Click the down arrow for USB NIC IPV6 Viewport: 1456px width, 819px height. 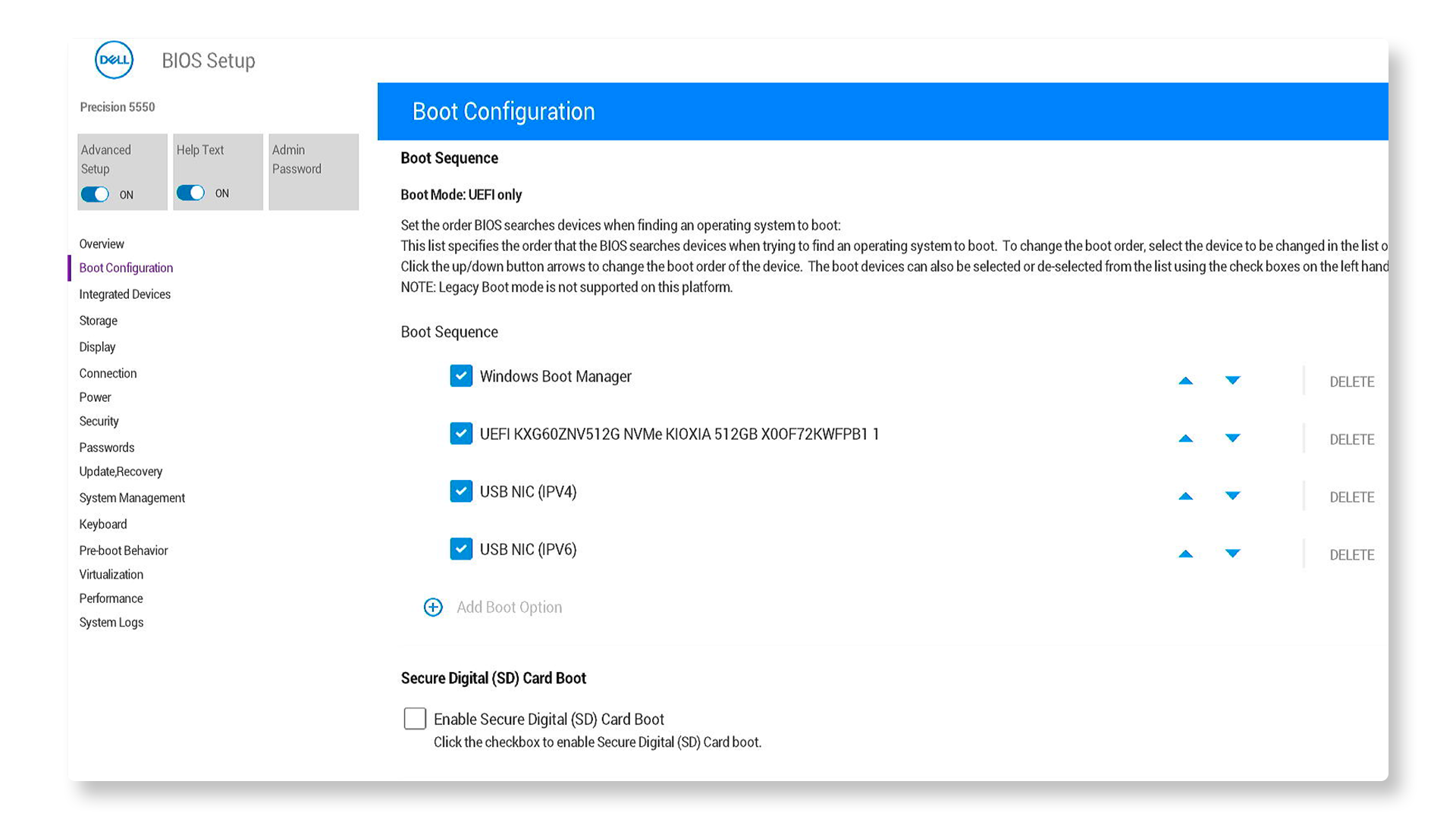click(1231, 554)
